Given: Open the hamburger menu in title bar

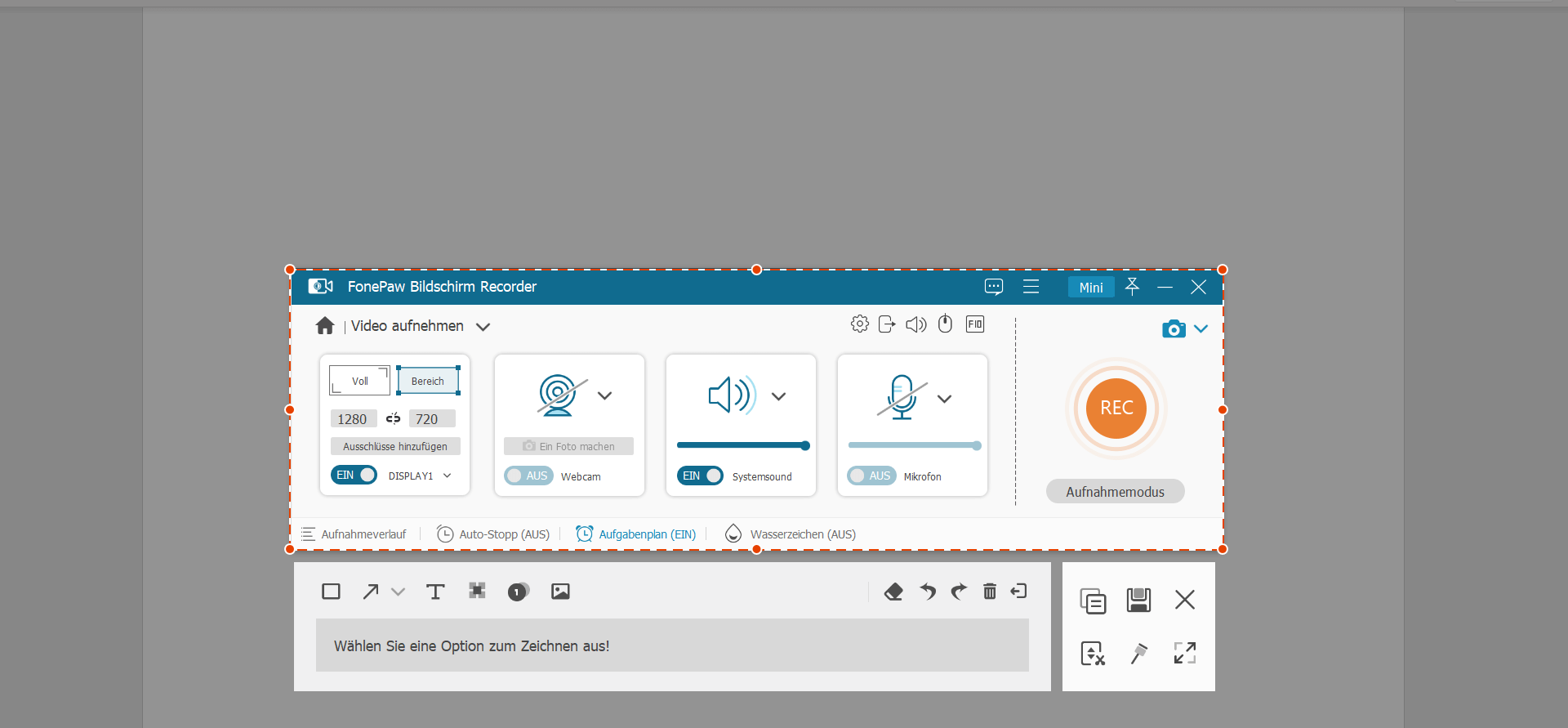Looking at the screenshot, I should click(x=1031, y=287).
